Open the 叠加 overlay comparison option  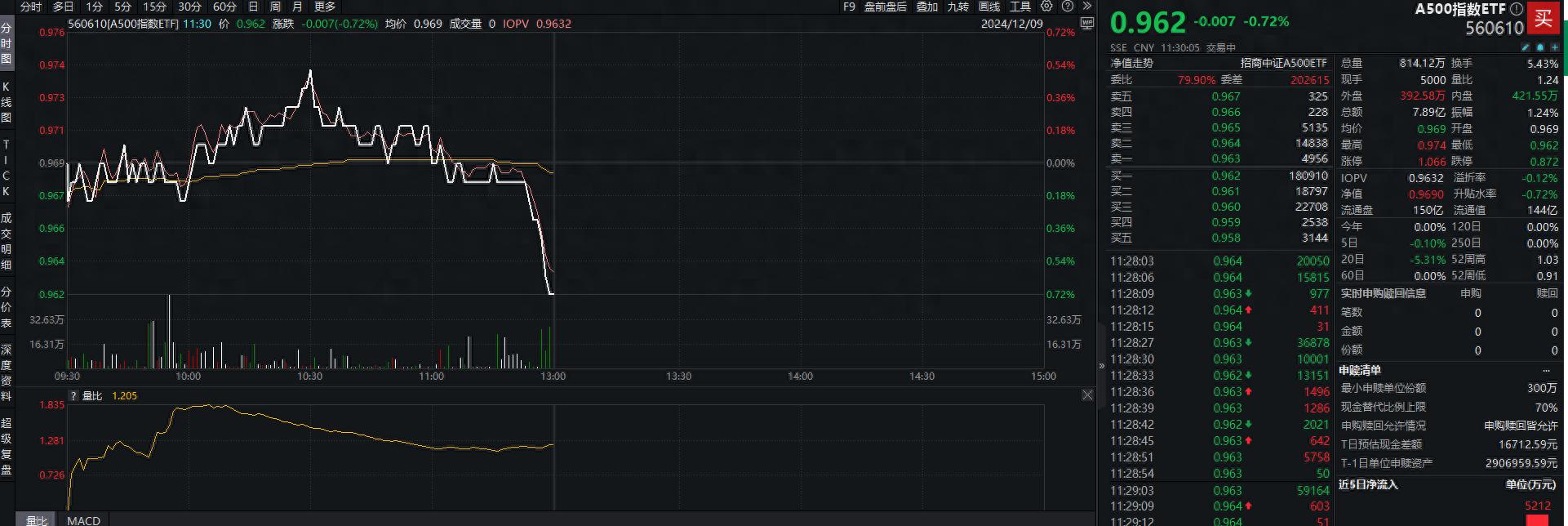926,7
